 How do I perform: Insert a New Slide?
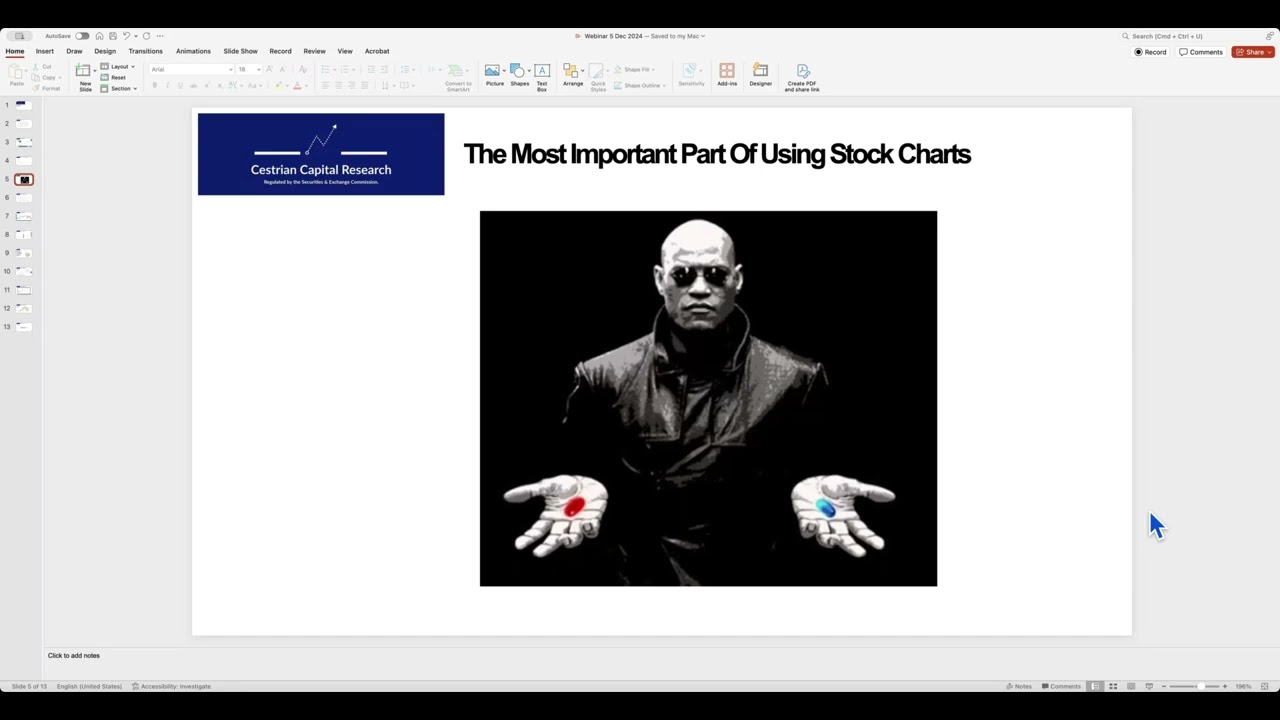tap(84, 77)
